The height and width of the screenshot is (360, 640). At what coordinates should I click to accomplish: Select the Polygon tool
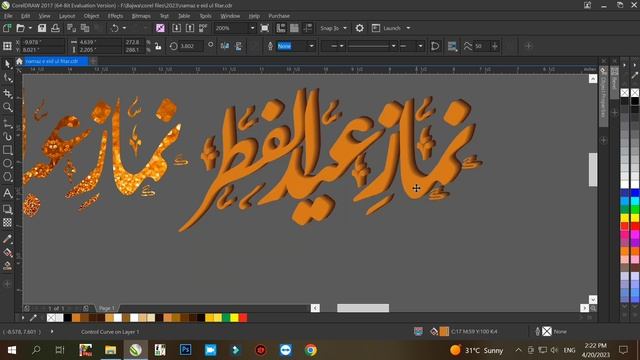(7, 177)
